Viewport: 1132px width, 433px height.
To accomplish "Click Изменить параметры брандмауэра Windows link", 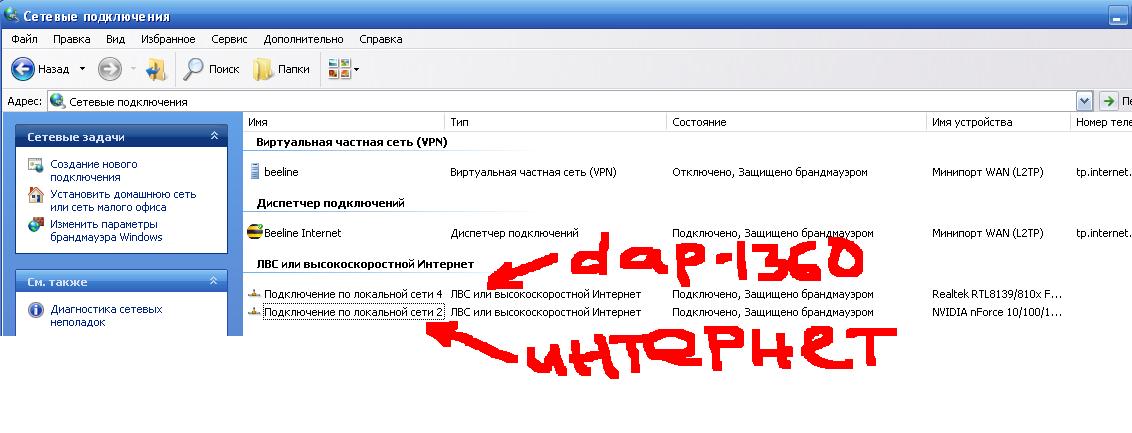I will (x=107, y=230).
